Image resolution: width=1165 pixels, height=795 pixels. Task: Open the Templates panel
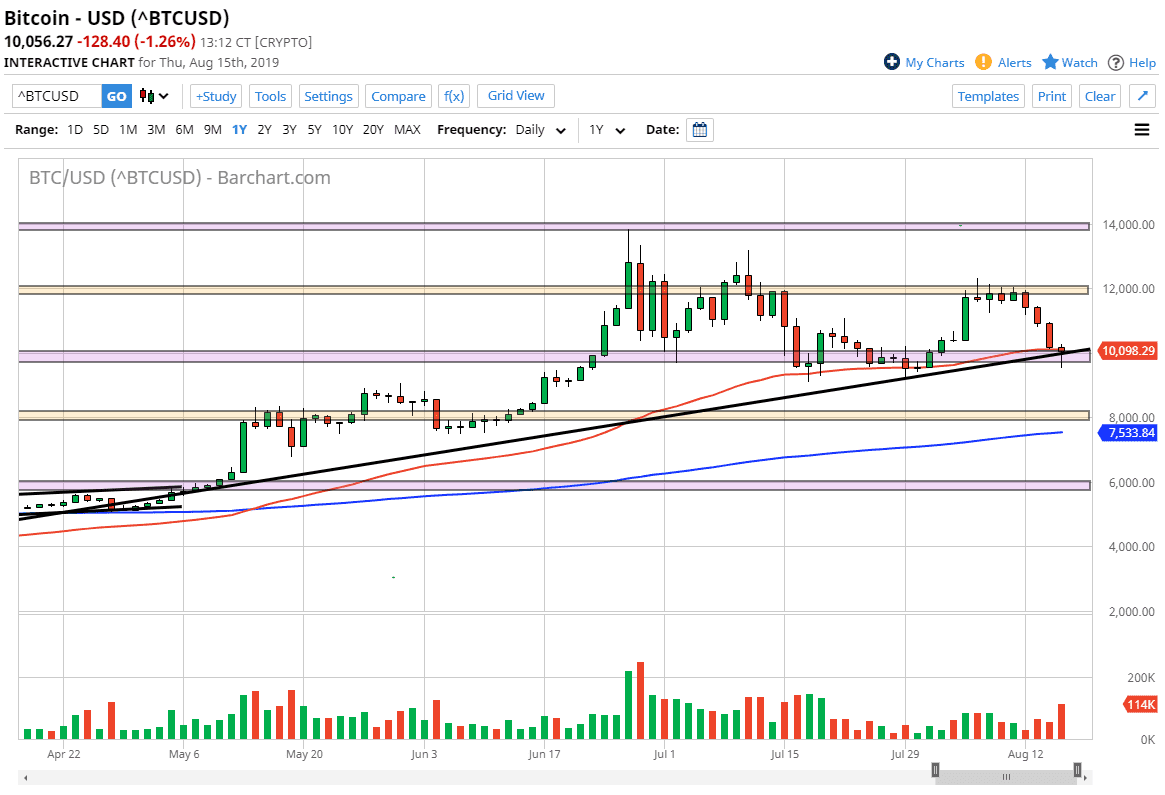click(988, 96)
